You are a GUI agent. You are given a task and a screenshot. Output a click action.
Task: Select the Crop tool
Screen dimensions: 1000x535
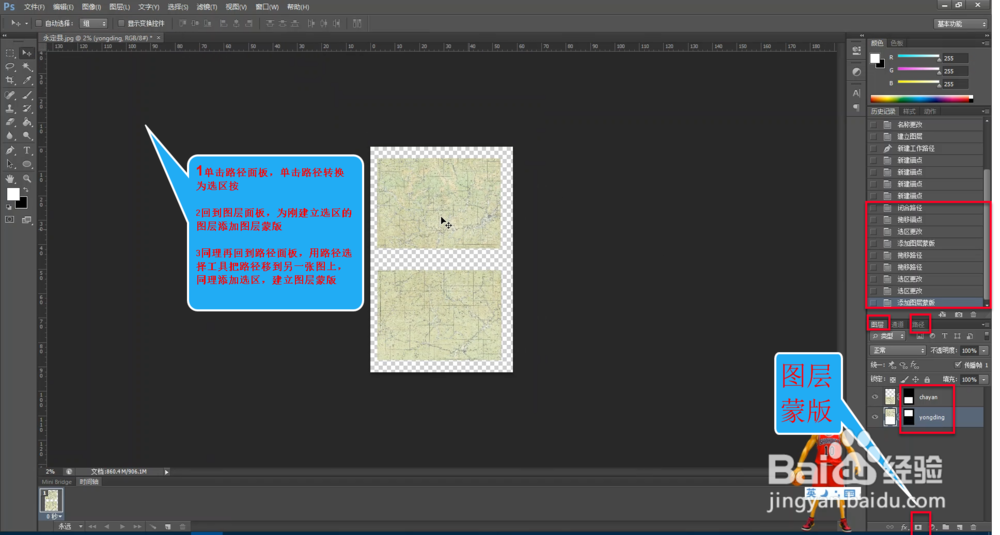pyautogui.click(x=10, y=80)
